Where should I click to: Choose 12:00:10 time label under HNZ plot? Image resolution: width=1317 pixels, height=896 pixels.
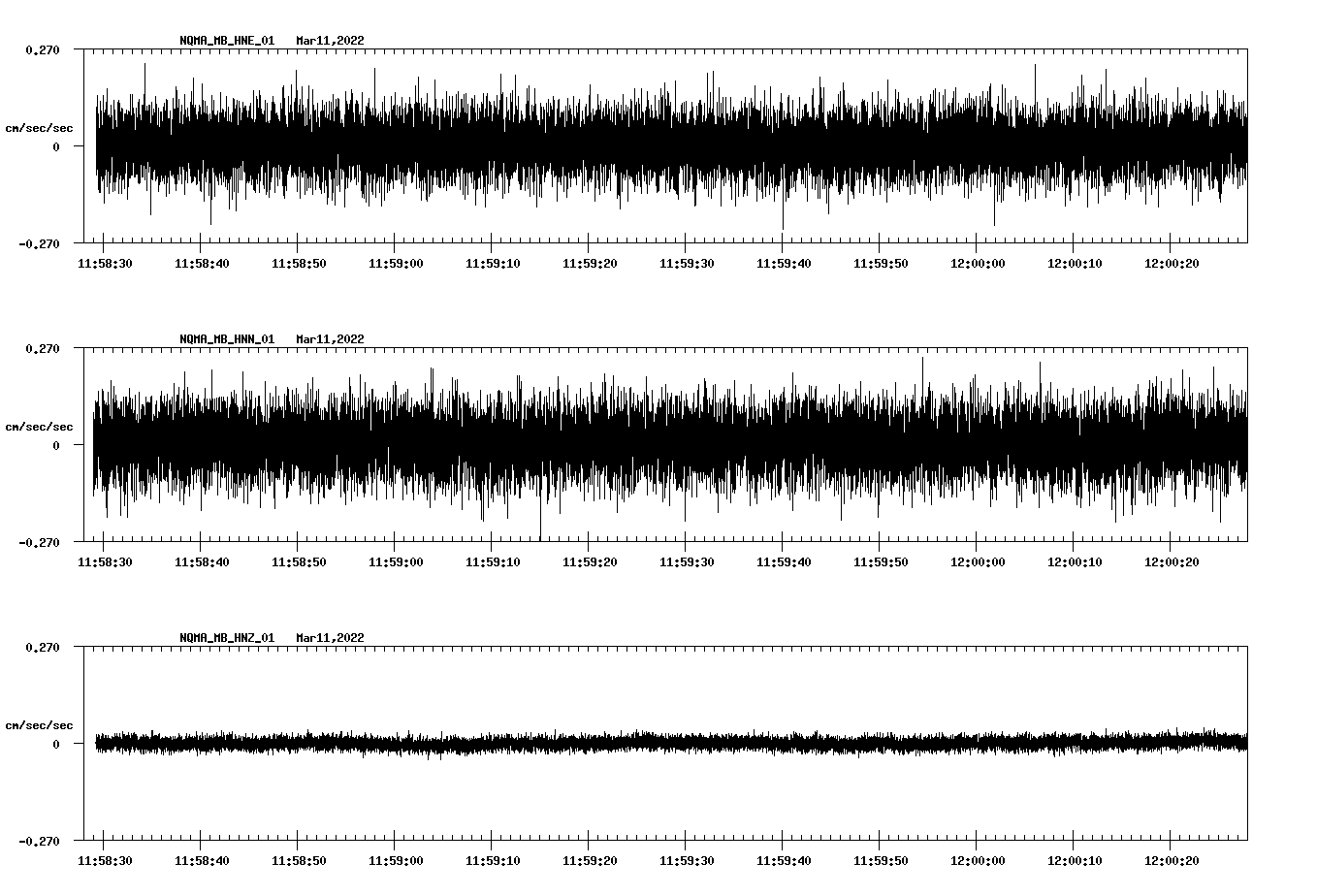[1075, 861]
